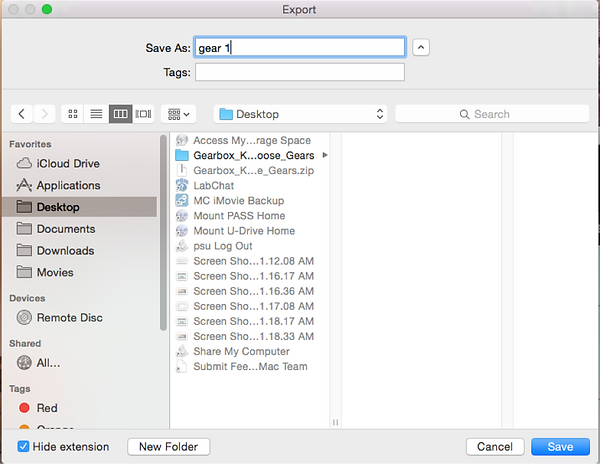
Task: Select MC iMovie Backup item
Action: pos(249,201)
